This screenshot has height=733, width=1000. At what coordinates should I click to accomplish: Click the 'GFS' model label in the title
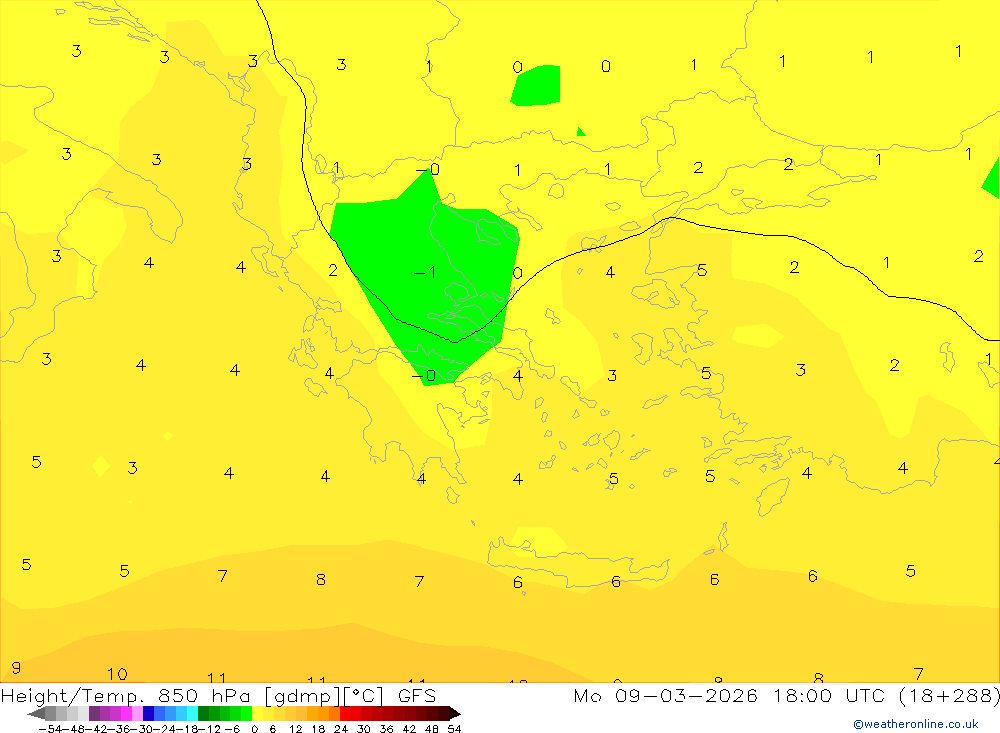point(417,695)
